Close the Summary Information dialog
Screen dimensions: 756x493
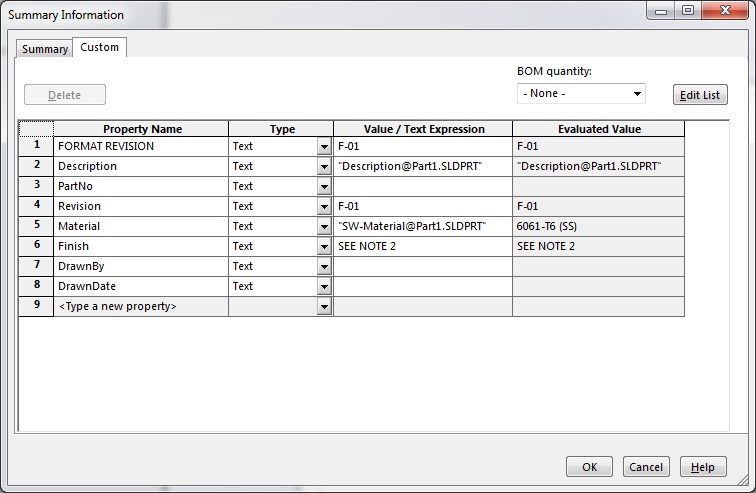[x=725, y=10]
